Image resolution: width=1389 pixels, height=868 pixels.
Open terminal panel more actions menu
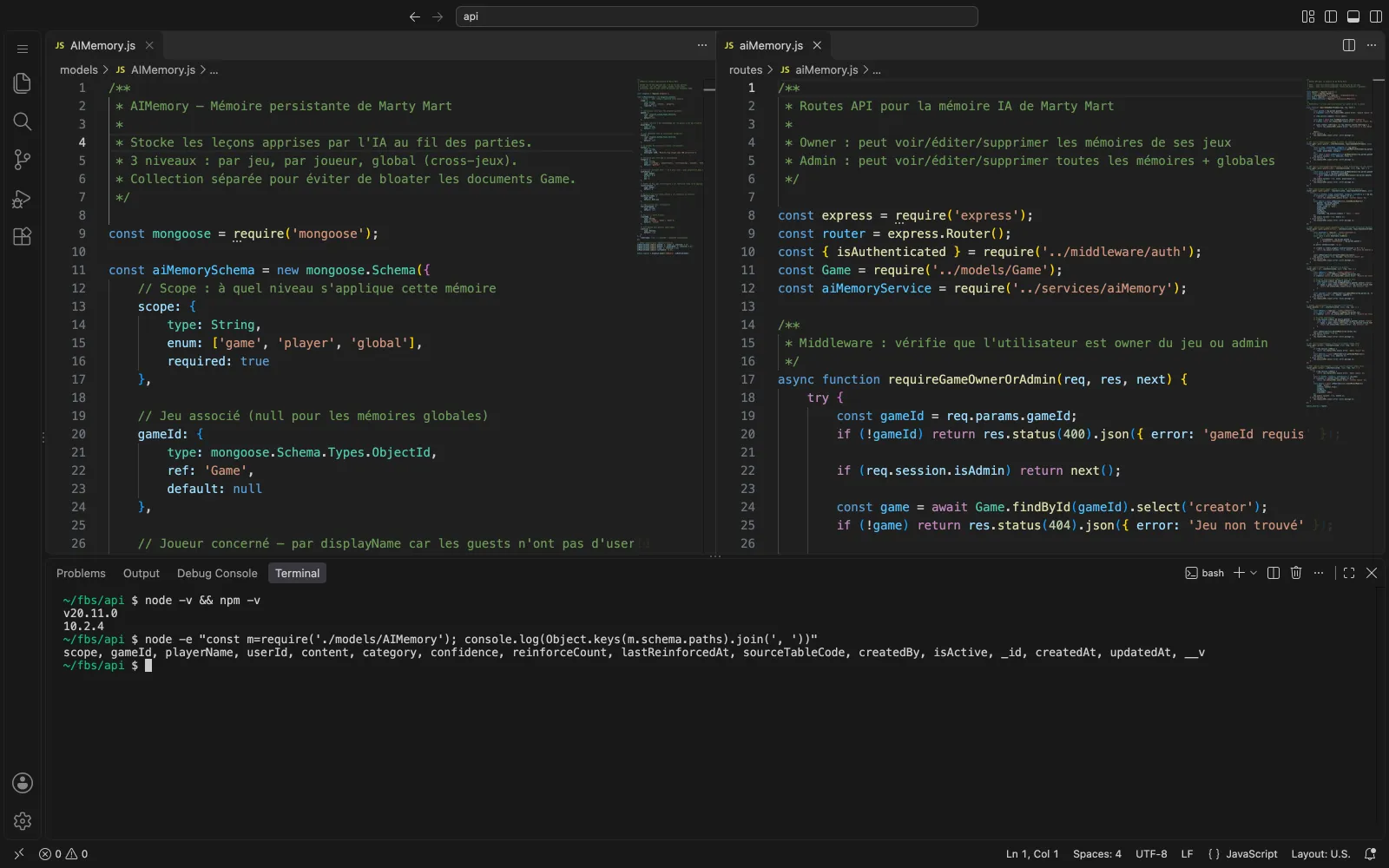(x=1319, y=573)
